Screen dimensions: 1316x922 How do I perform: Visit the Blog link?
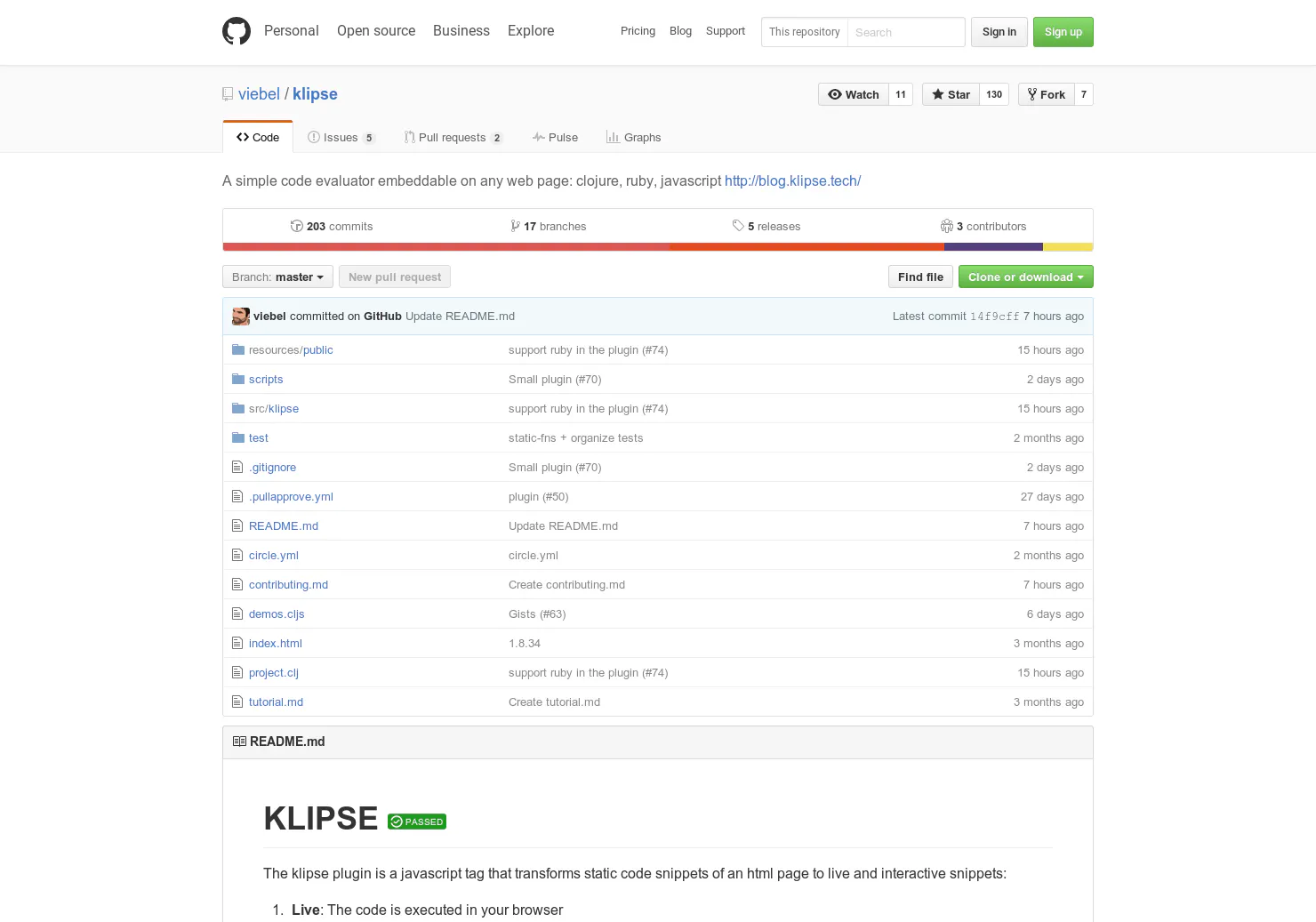pos(680,31)
